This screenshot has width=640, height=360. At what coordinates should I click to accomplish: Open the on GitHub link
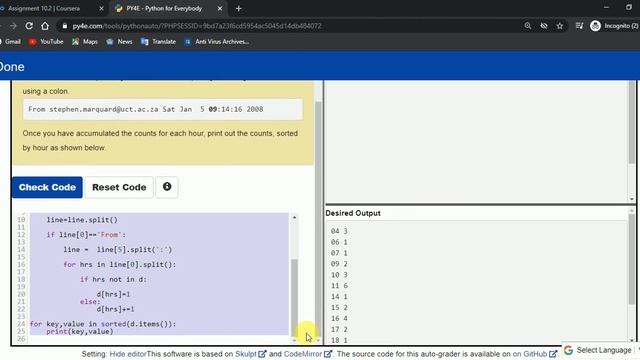pos(535,354)
